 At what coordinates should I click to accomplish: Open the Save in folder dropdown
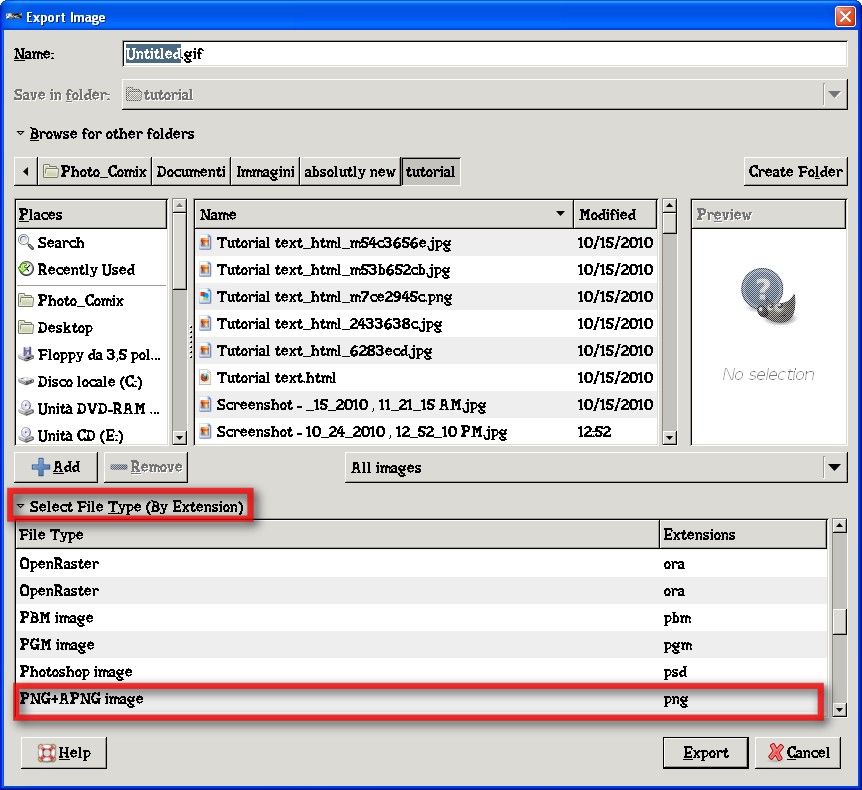[x=835, y=95]
